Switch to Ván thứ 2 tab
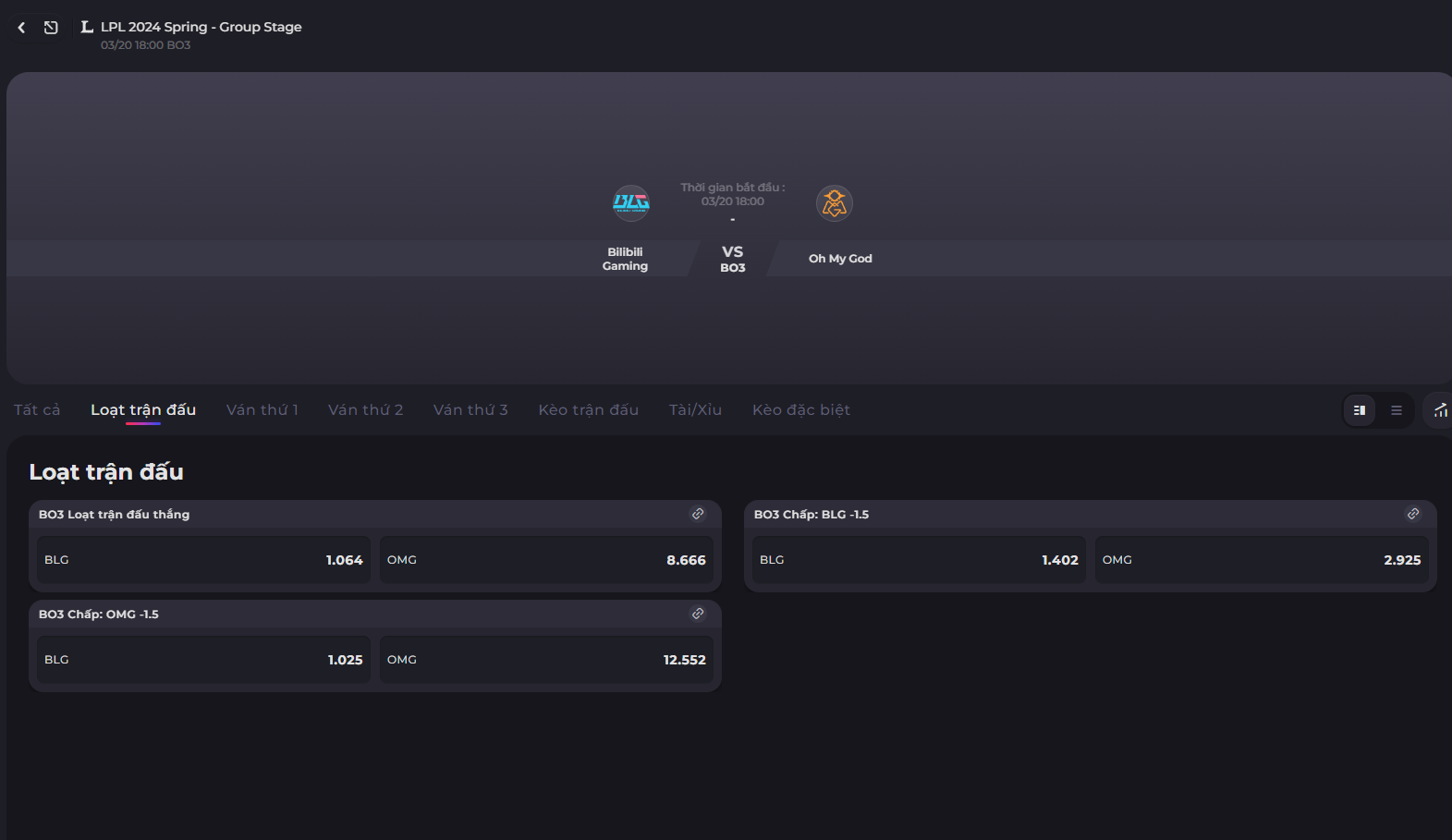The height and width of the screenshot is (840, 1452). [366, 409]
